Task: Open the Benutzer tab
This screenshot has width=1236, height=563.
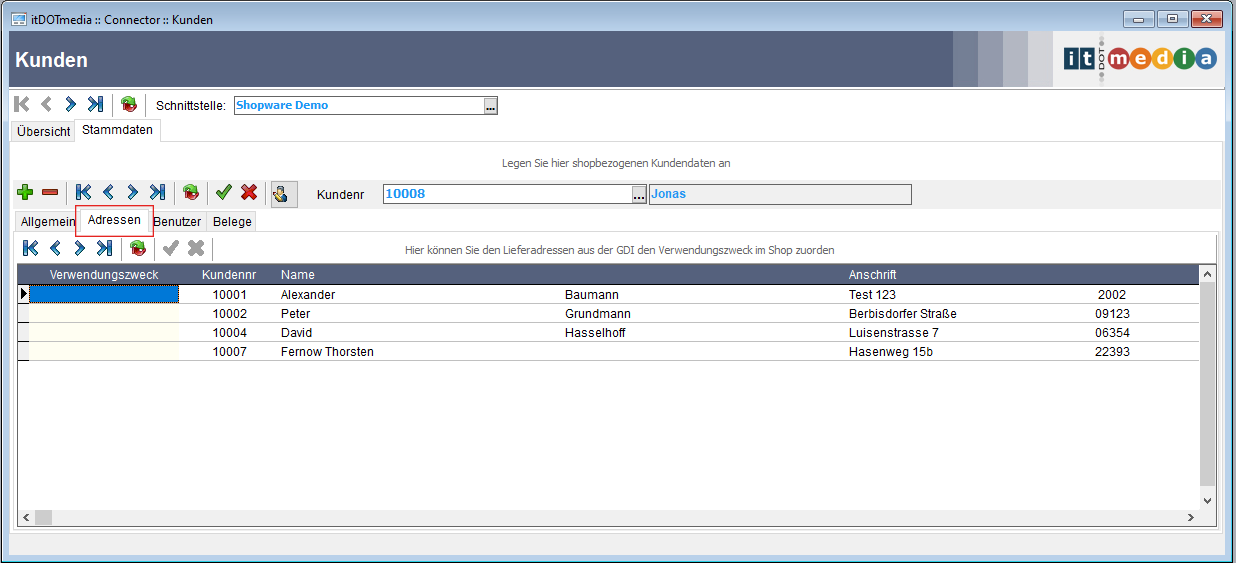Action: [x=177, y=222]
